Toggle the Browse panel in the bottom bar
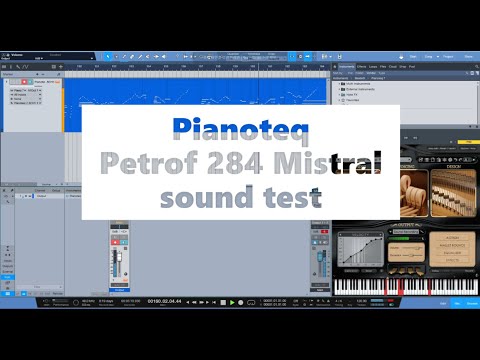Image resolution: width=480 pixels, height=360 pixels. 472,304
